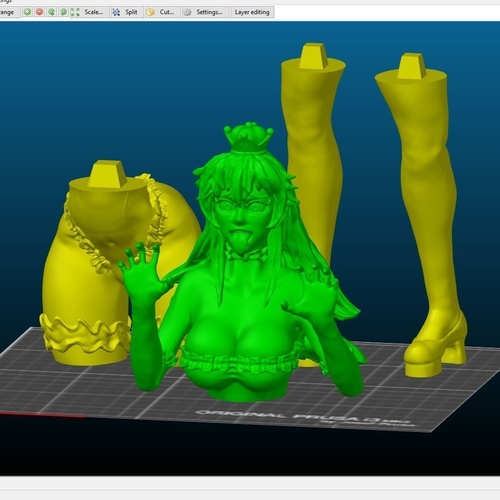Open the Cut... dialog

163,12
